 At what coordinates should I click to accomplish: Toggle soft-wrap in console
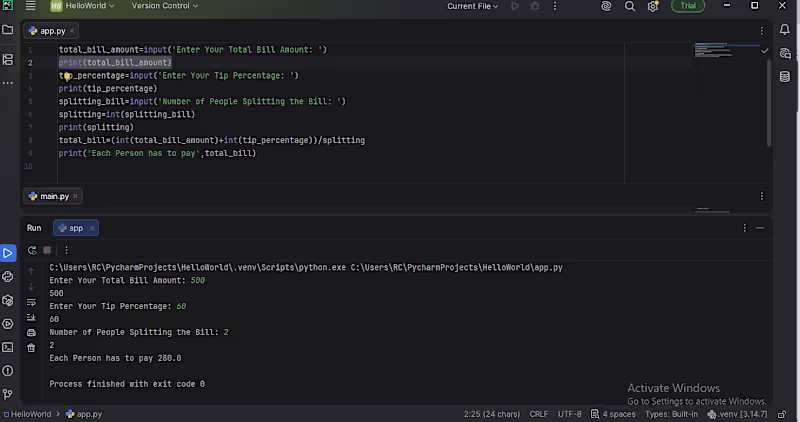[31, 302]
